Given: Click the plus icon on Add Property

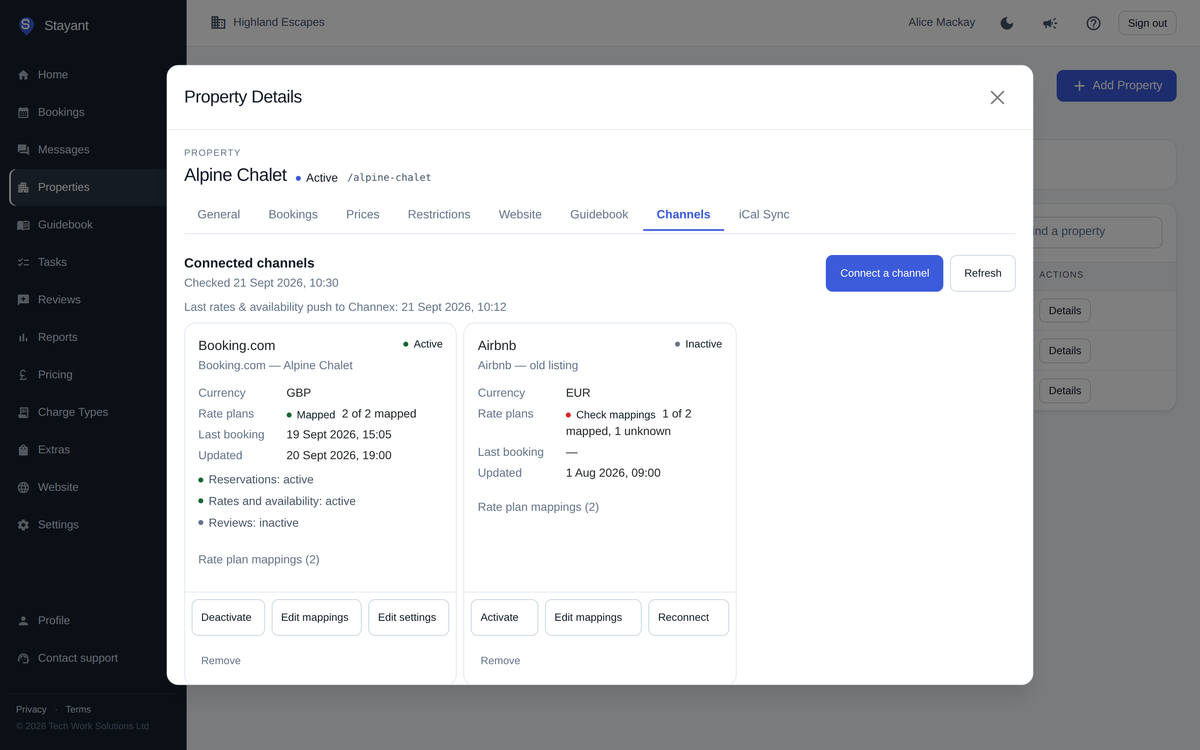Looking at the screenshot, I should click(1079, 86).
